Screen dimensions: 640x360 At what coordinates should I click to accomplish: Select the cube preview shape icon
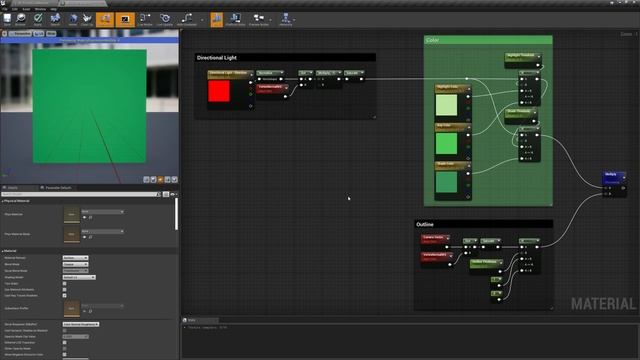[167, 180]
